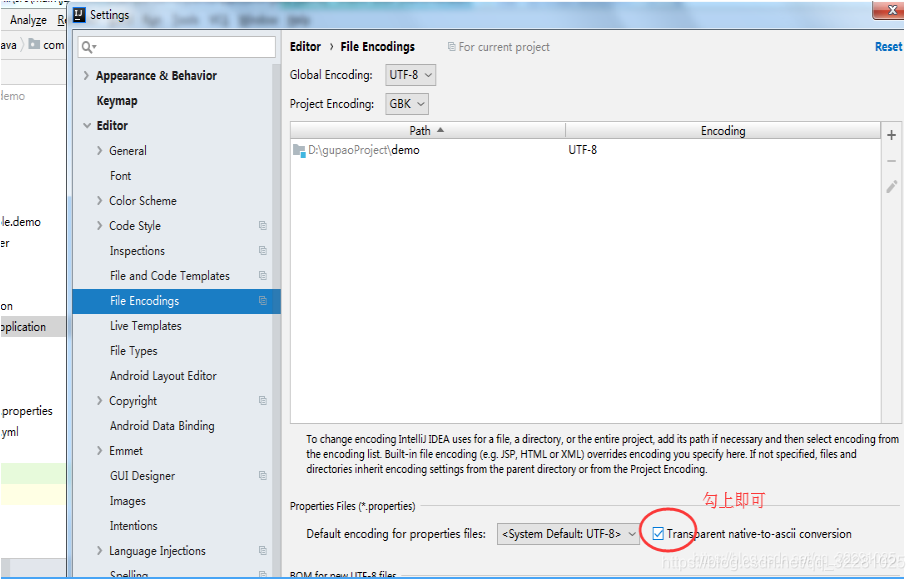Viewport: 915px width, 581px height.
Task: Expand the Color Scheme node
Action: [x=99, y=201]
